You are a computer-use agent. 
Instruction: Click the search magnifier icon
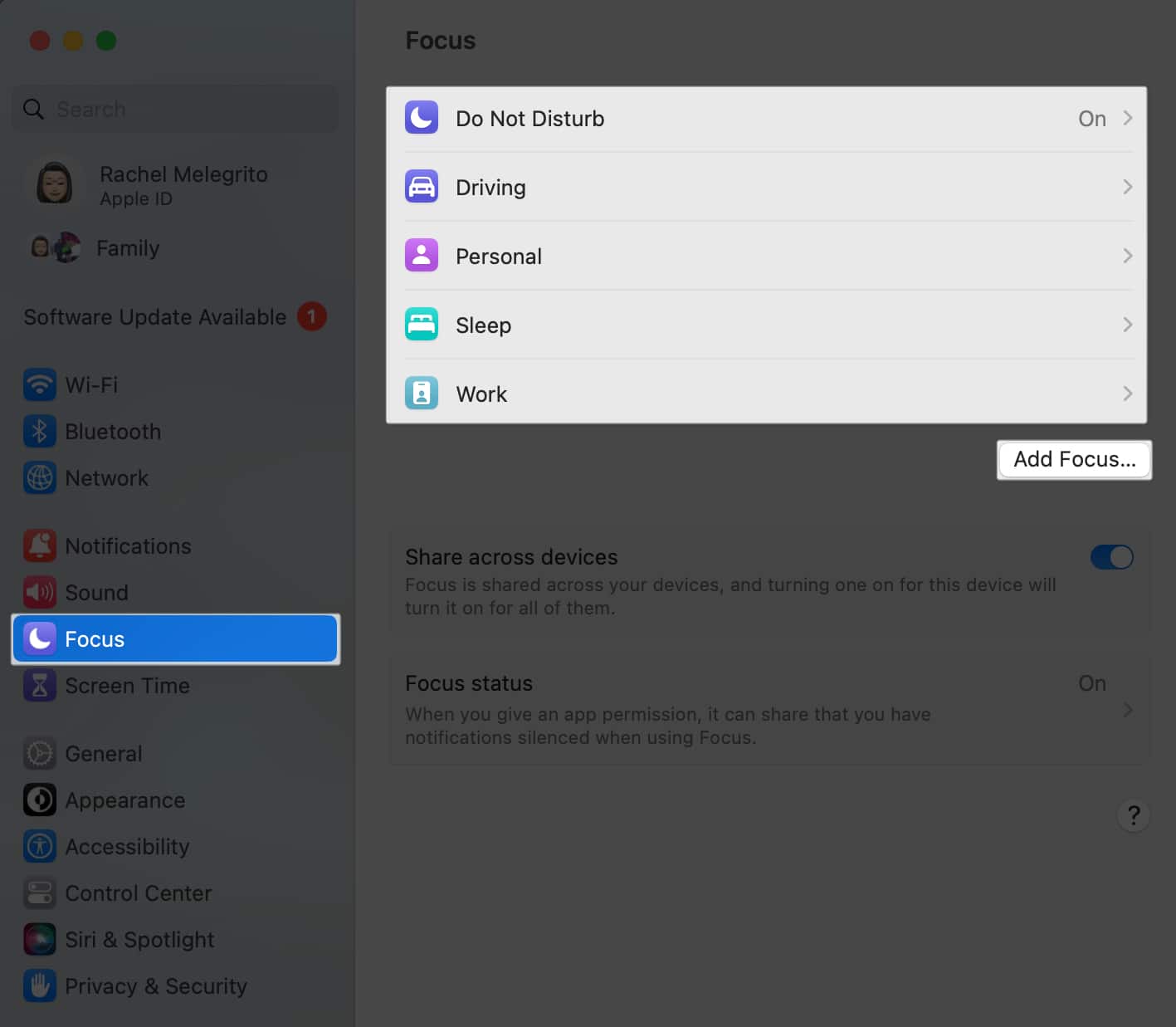[x=33, y=109]
